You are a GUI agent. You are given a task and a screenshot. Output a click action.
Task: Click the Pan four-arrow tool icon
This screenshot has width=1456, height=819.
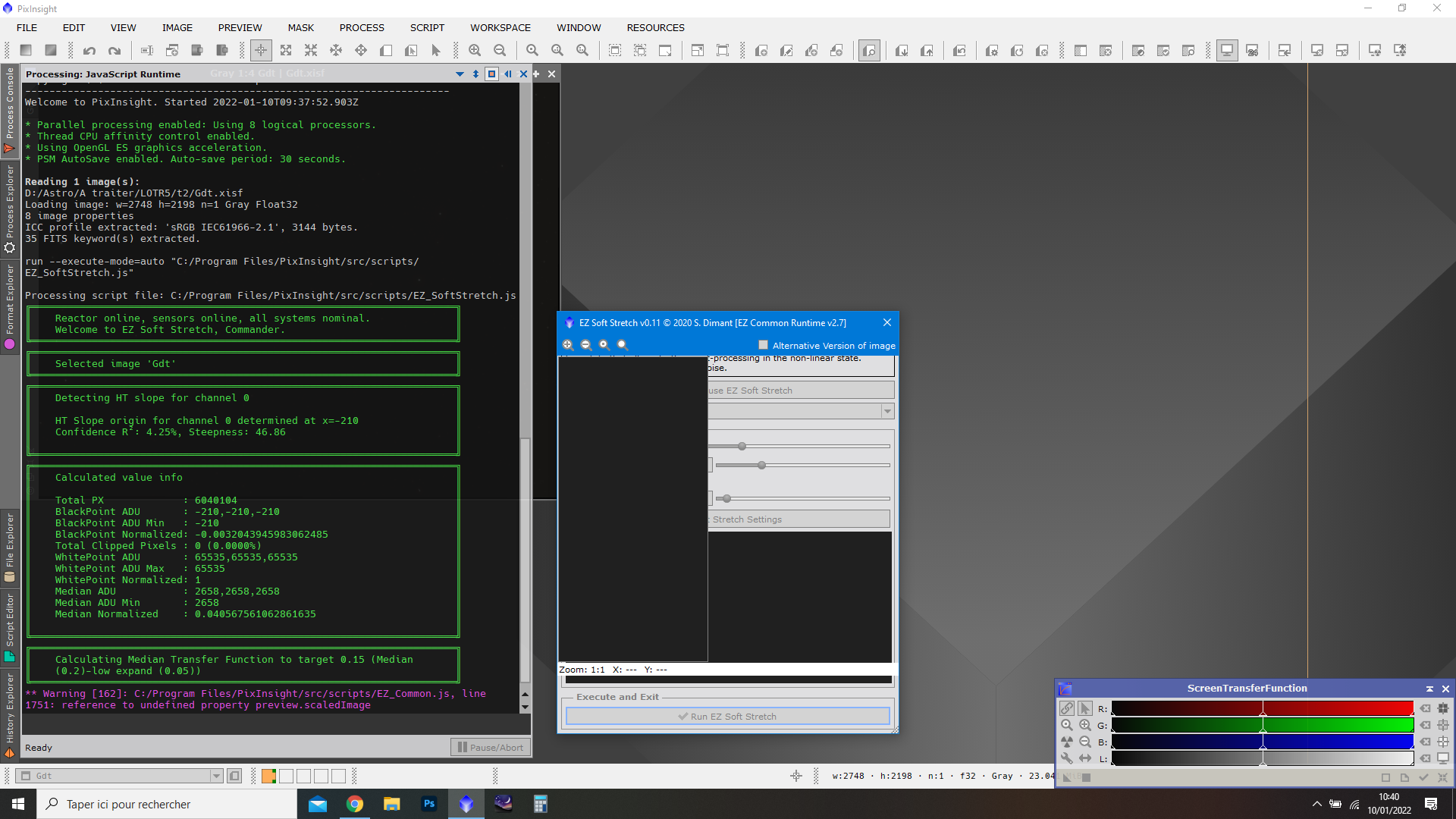pyautogui.click(x=361, y=51)
